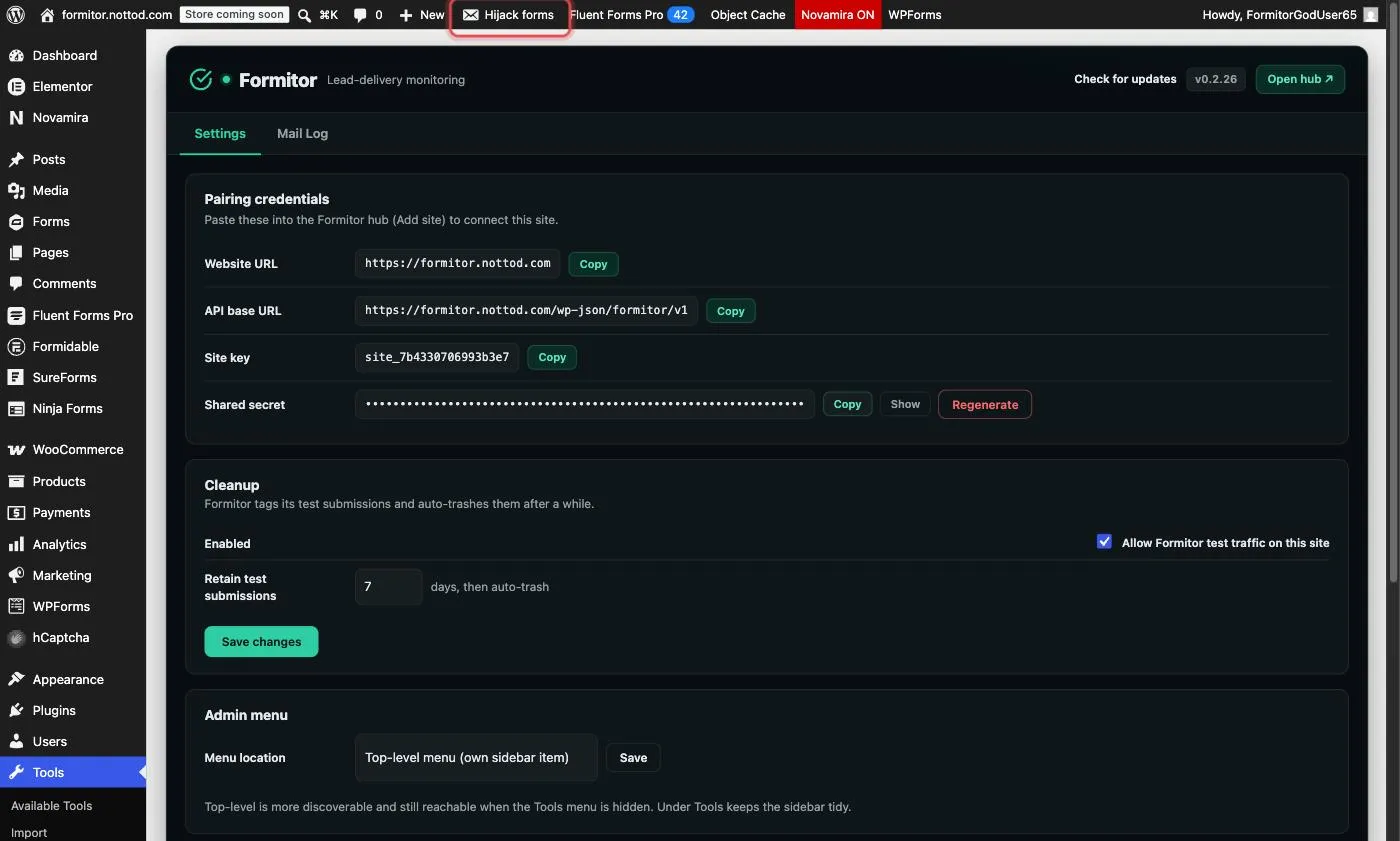
Task: Click the user avatar next to Howdy
Action: click(x=1371, y=15)
